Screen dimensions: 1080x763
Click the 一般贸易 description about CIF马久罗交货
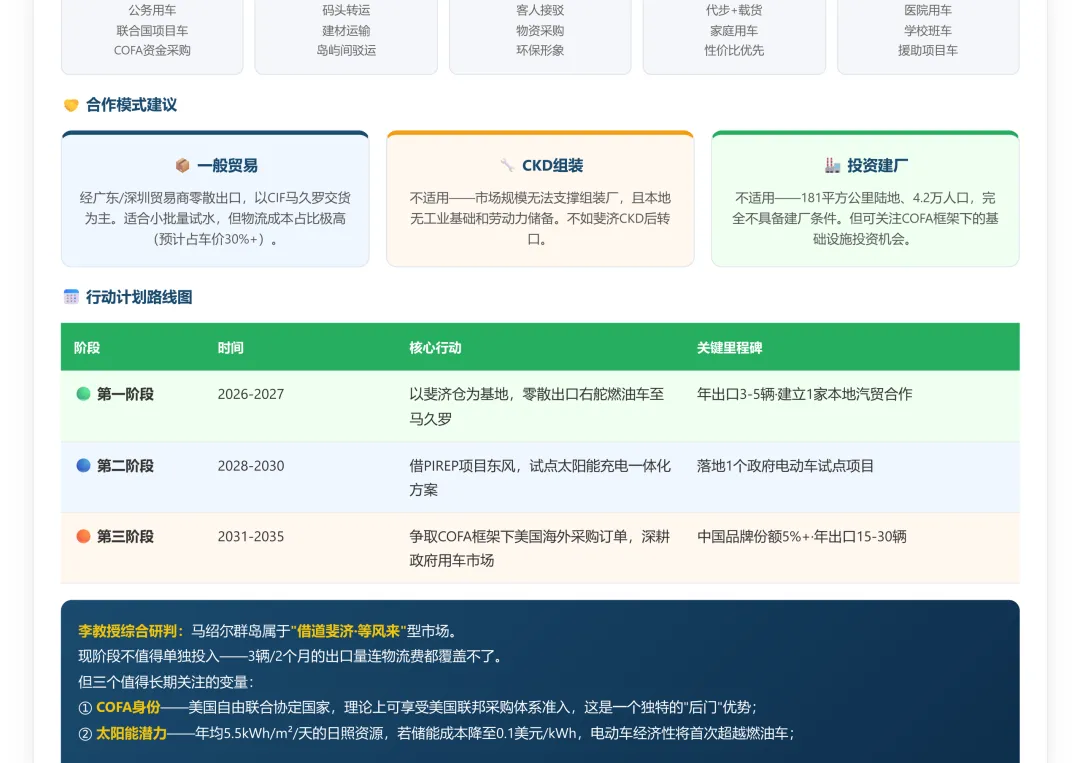coord(215,218)
